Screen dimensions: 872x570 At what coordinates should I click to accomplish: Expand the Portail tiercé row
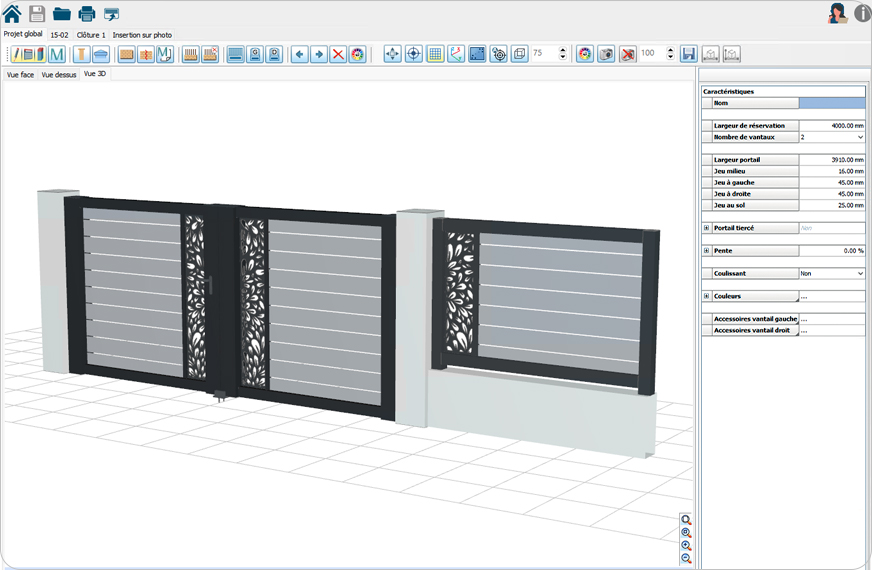[x=707, y=228]
